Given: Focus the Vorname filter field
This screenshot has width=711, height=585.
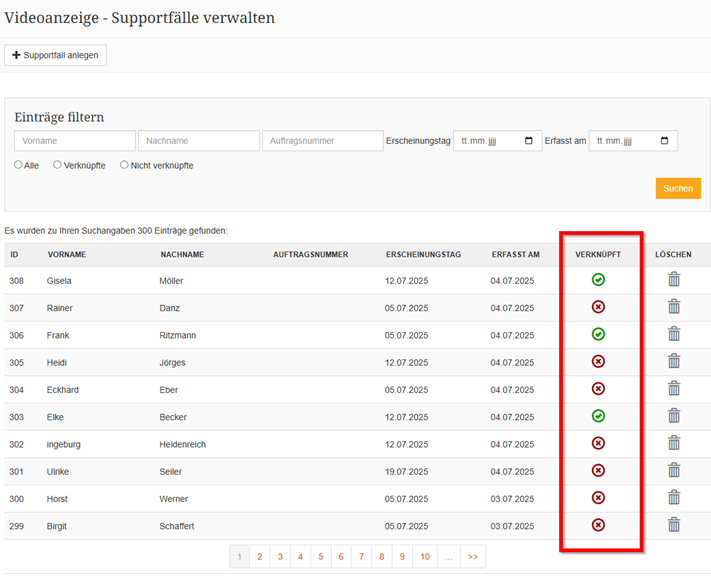Looking at the screenshot, I should point(75,141).
